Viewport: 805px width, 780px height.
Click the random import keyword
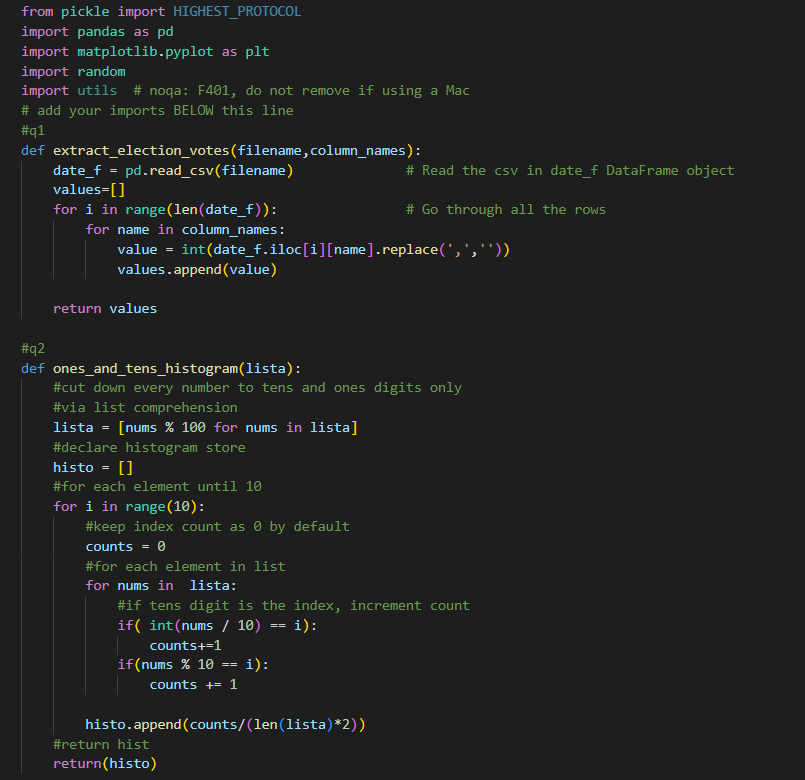coord(45,70)
